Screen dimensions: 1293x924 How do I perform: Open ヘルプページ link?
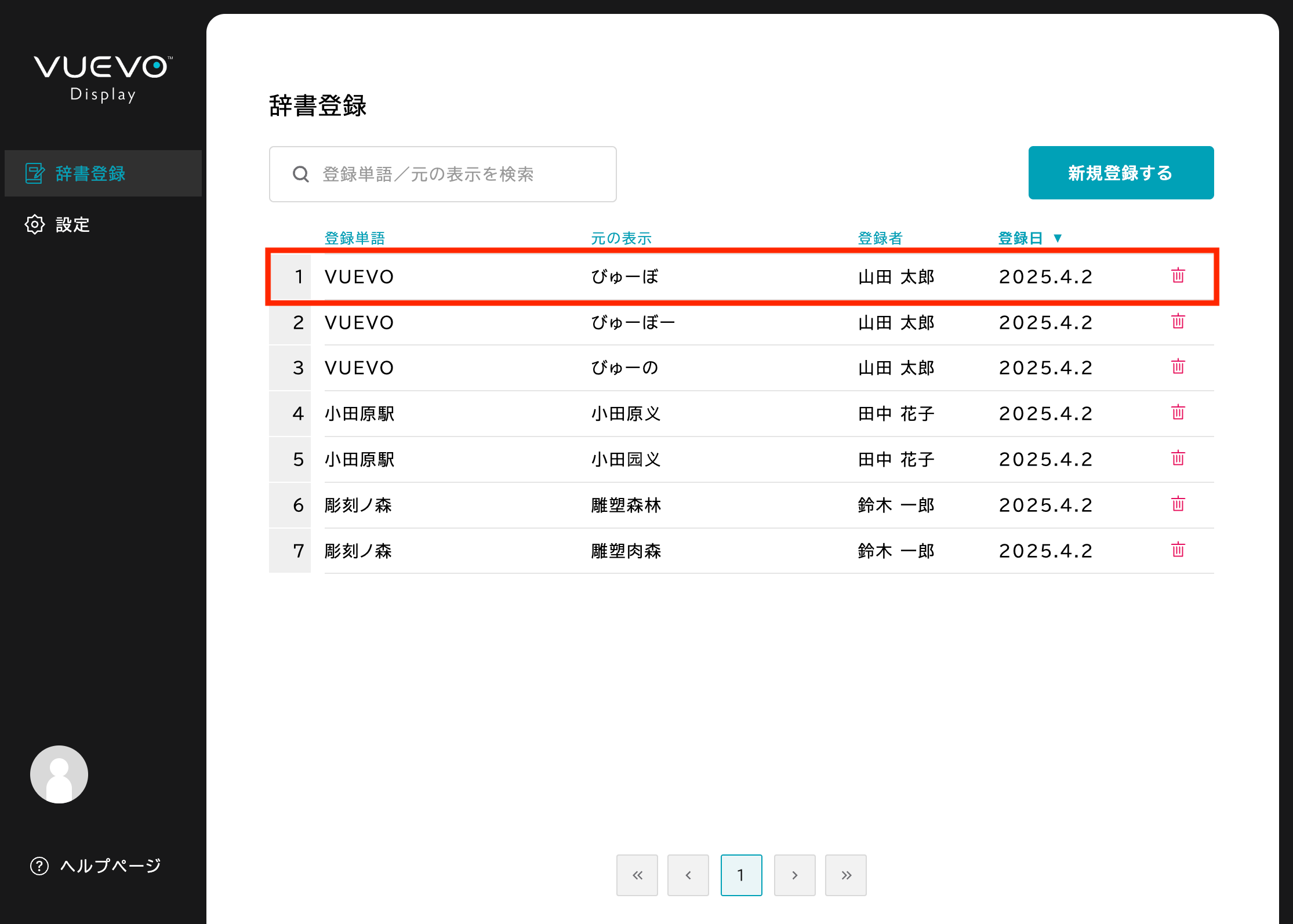110,865
